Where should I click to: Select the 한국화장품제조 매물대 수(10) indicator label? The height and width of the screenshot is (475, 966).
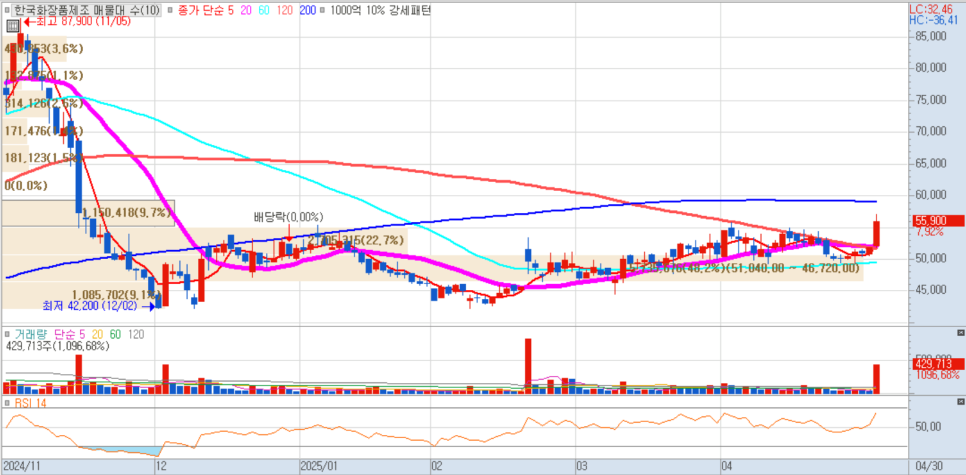click(x=86, y=9)
